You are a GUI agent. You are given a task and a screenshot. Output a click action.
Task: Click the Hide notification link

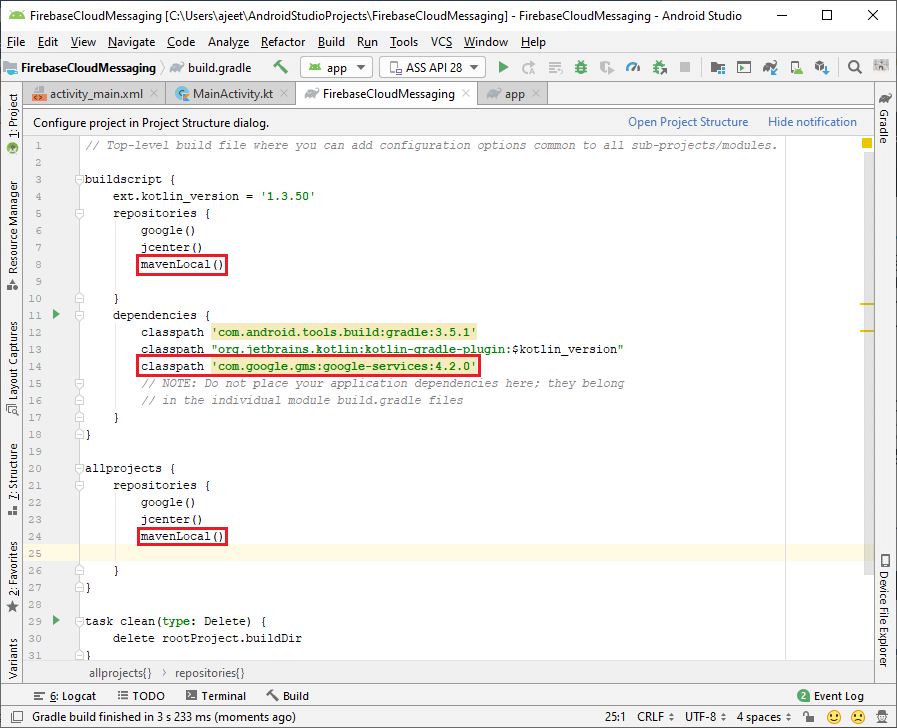[812, 122]
